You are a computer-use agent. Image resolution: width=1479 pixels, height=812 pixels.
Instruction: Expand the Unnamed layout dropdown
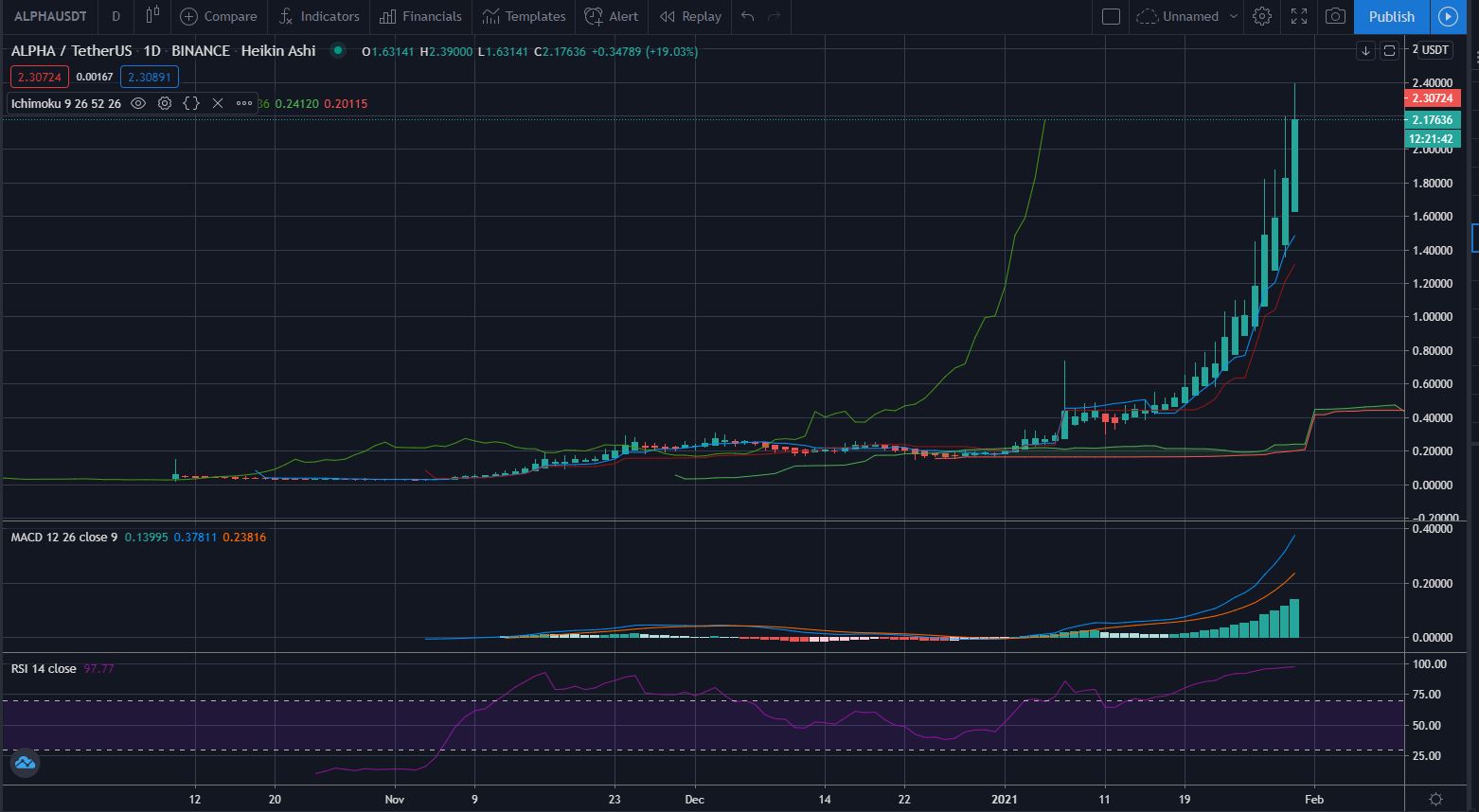(x=1233, y=16)
